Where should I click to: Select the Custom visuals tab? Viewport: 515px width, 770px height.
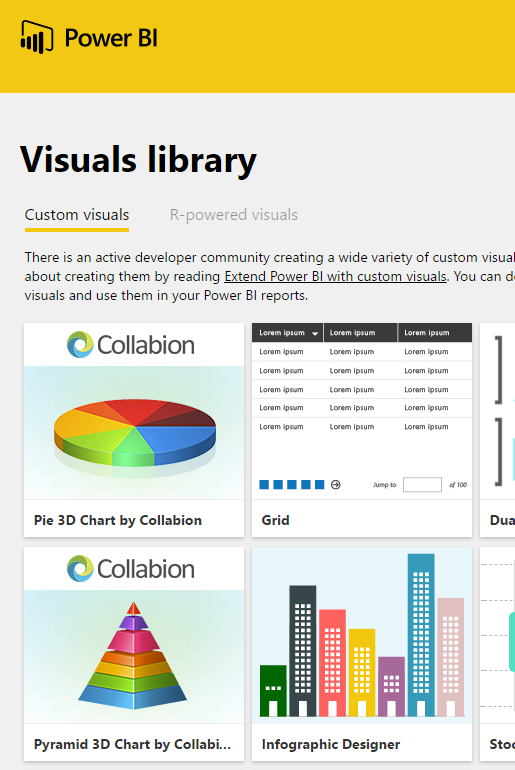tap(77, 215)
